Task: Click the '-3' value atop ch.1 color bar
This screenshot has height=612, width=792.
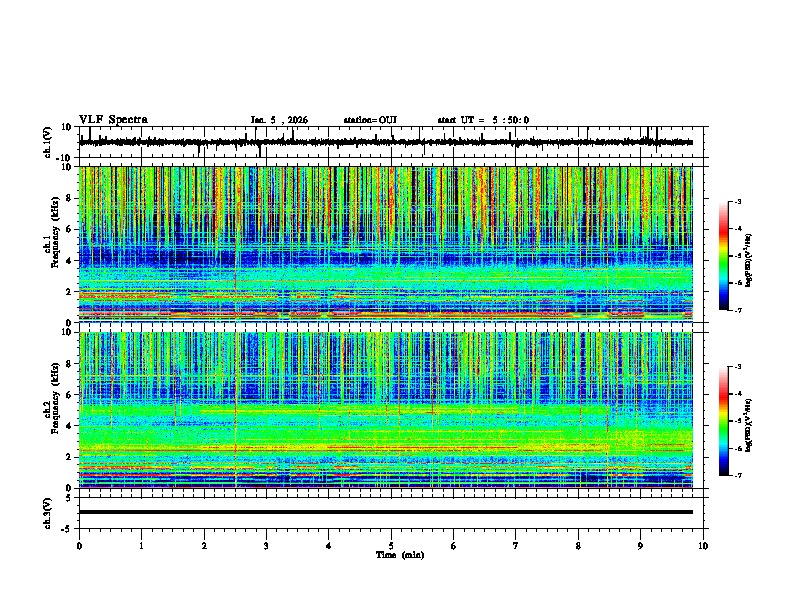Action: coord(737,201)
